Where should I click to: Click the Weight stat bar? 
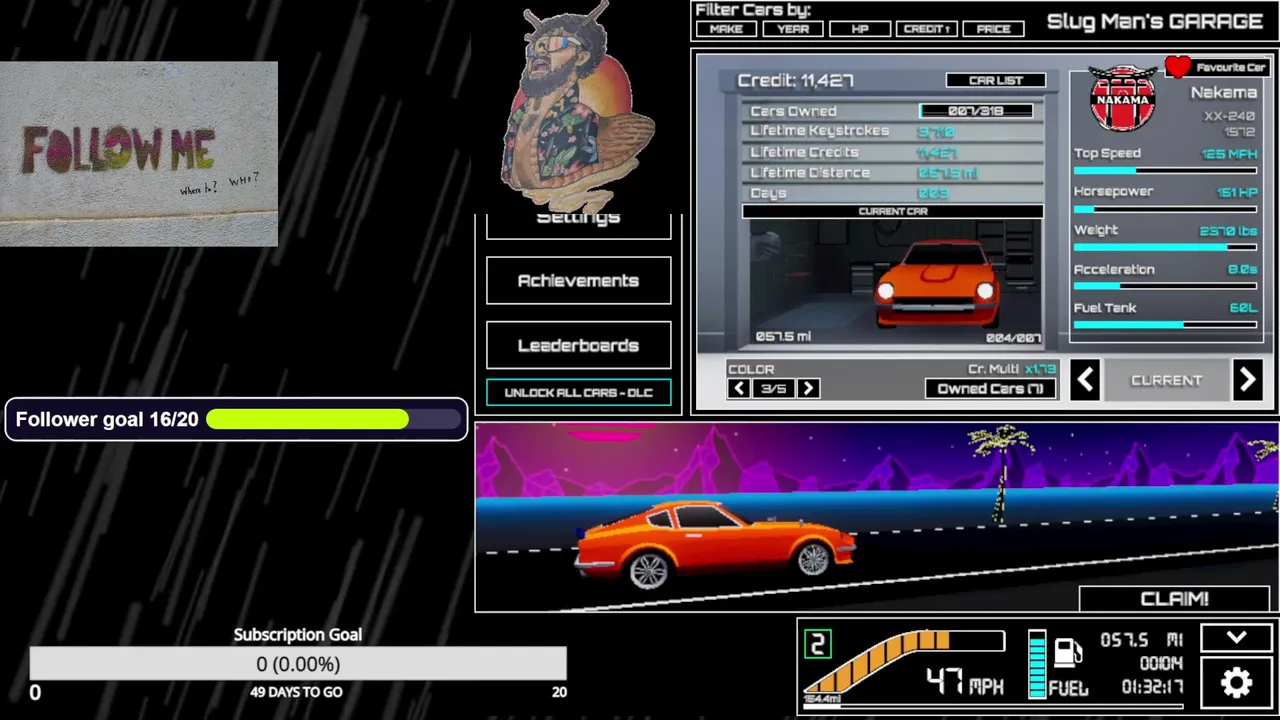1165,247
